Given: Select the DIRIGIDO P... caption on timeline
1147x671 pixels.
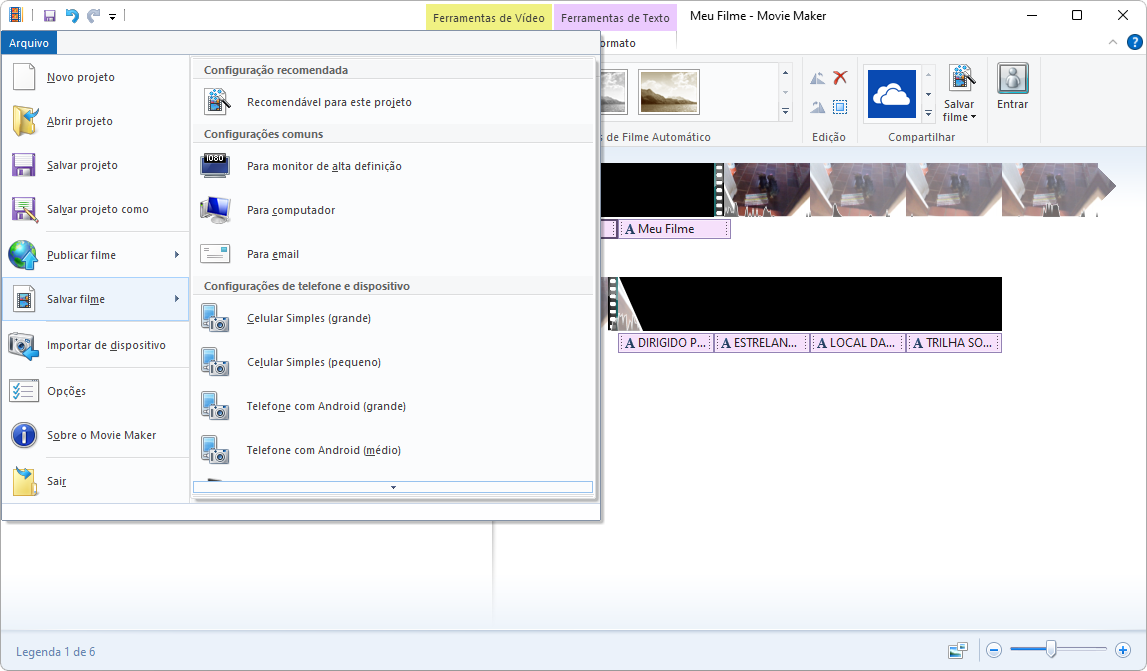Looking at the screenshot, I should (666, 342).
